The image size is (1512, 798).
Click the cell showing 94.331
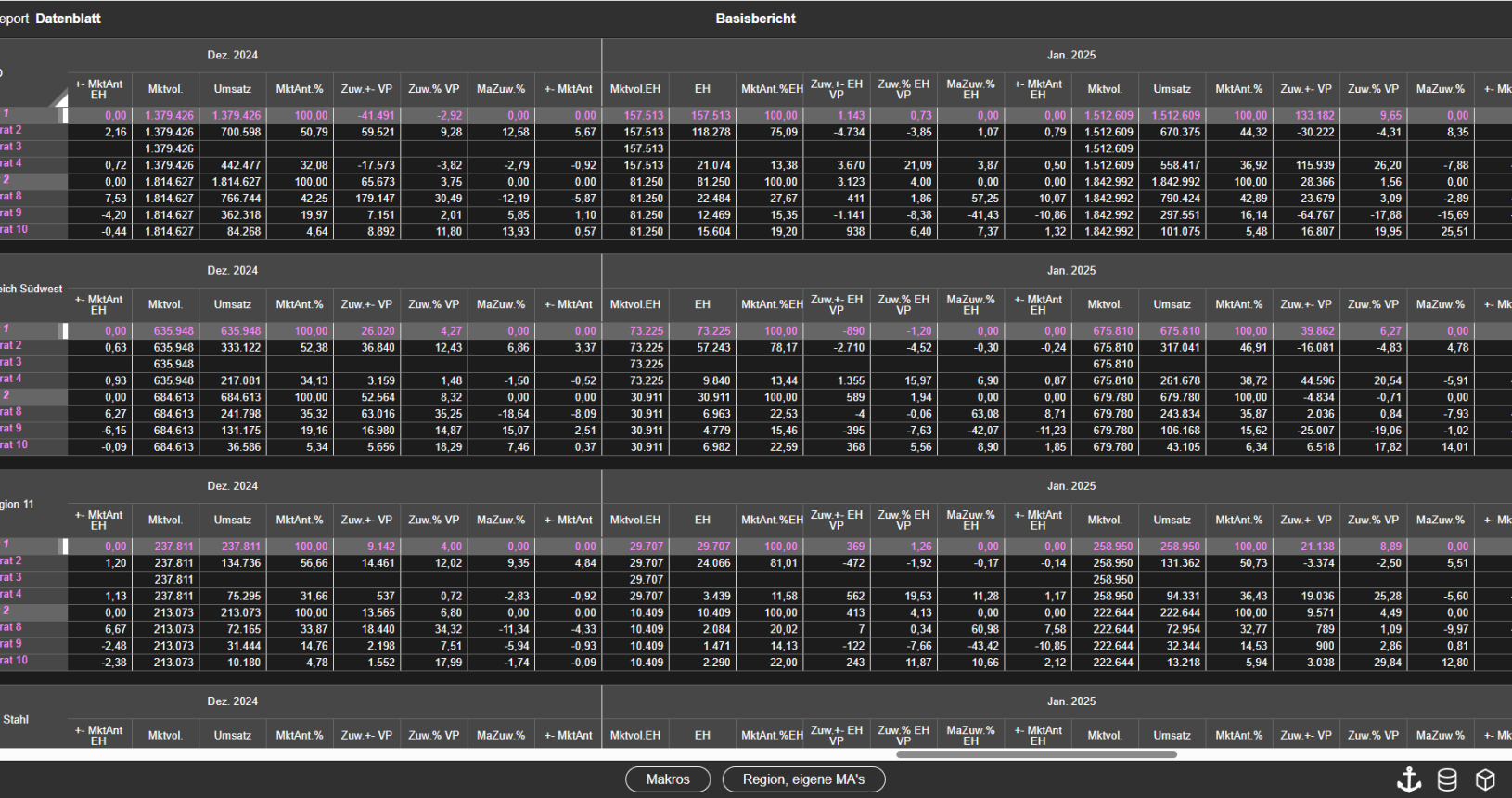[1172, 596]
